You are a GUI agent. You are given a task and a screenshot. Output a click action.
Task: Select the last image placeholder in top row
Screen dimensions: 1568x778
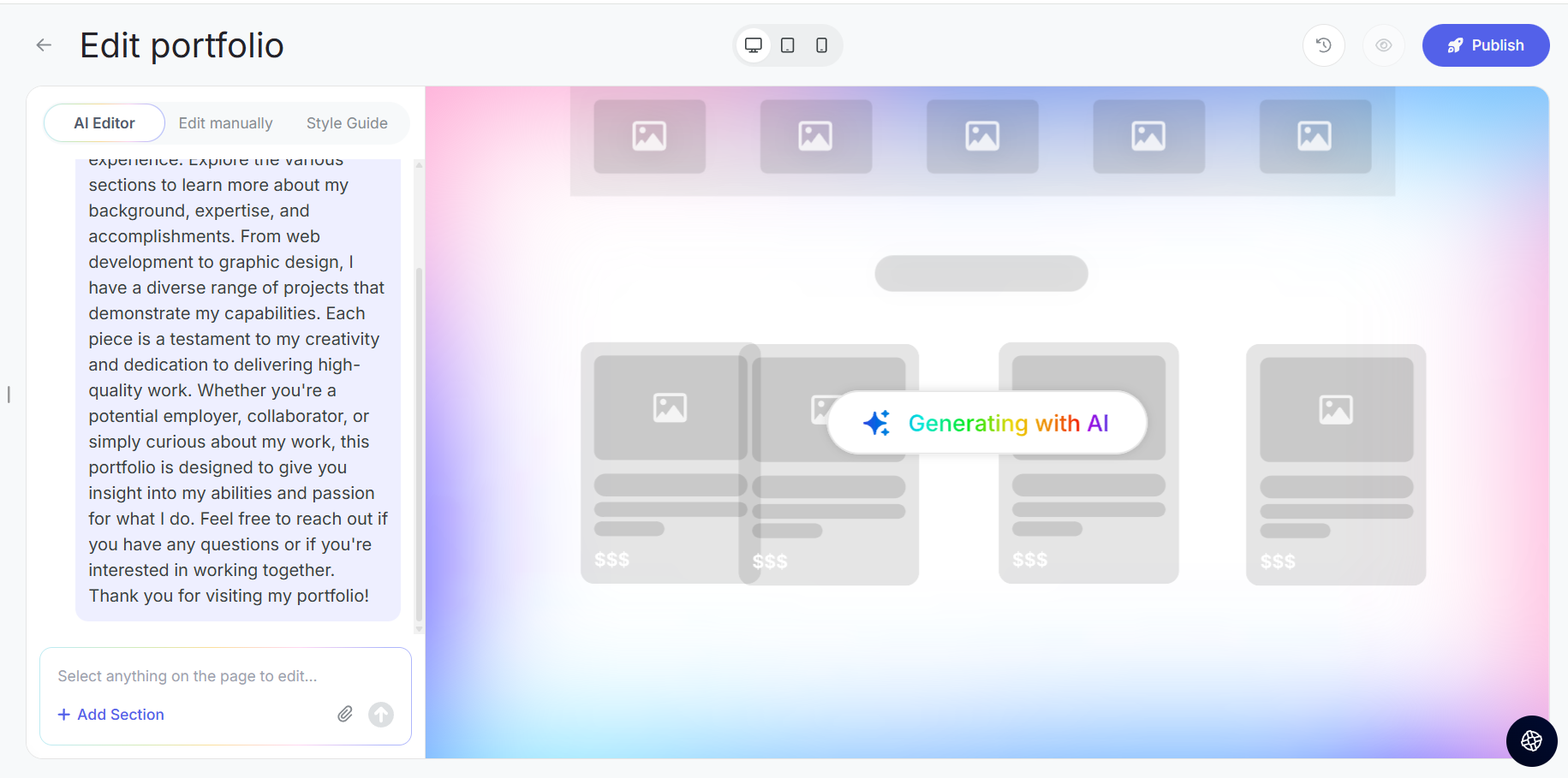point(1315,136)
